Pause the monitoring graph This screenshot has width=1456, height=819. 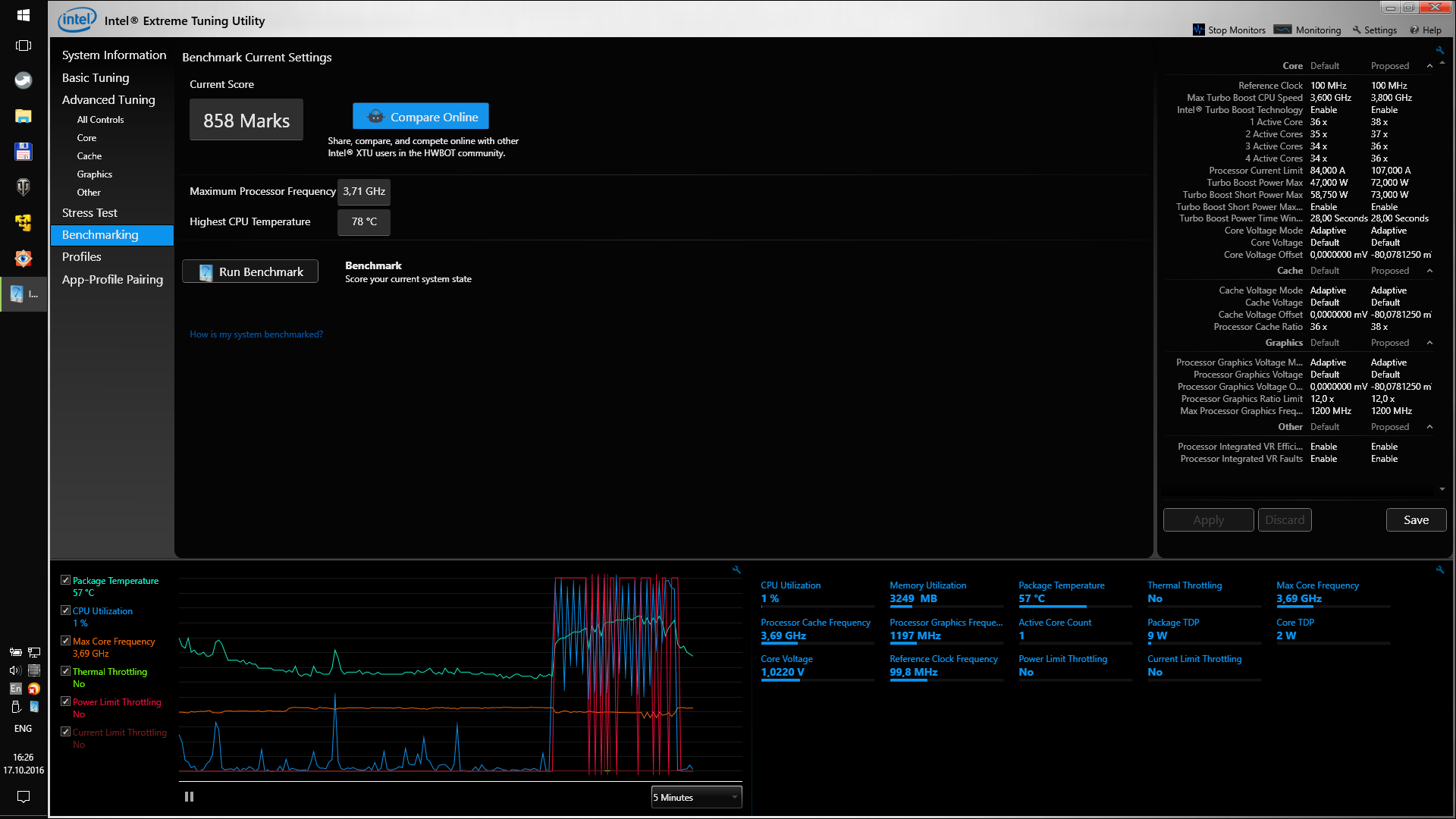(x=189, y=796)
